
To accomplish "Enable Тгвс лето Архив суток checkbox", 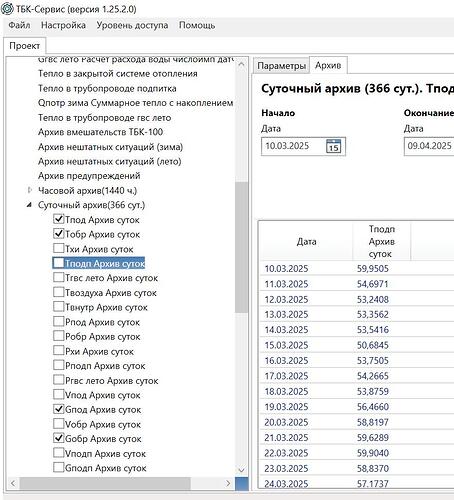I will [58, 277].
